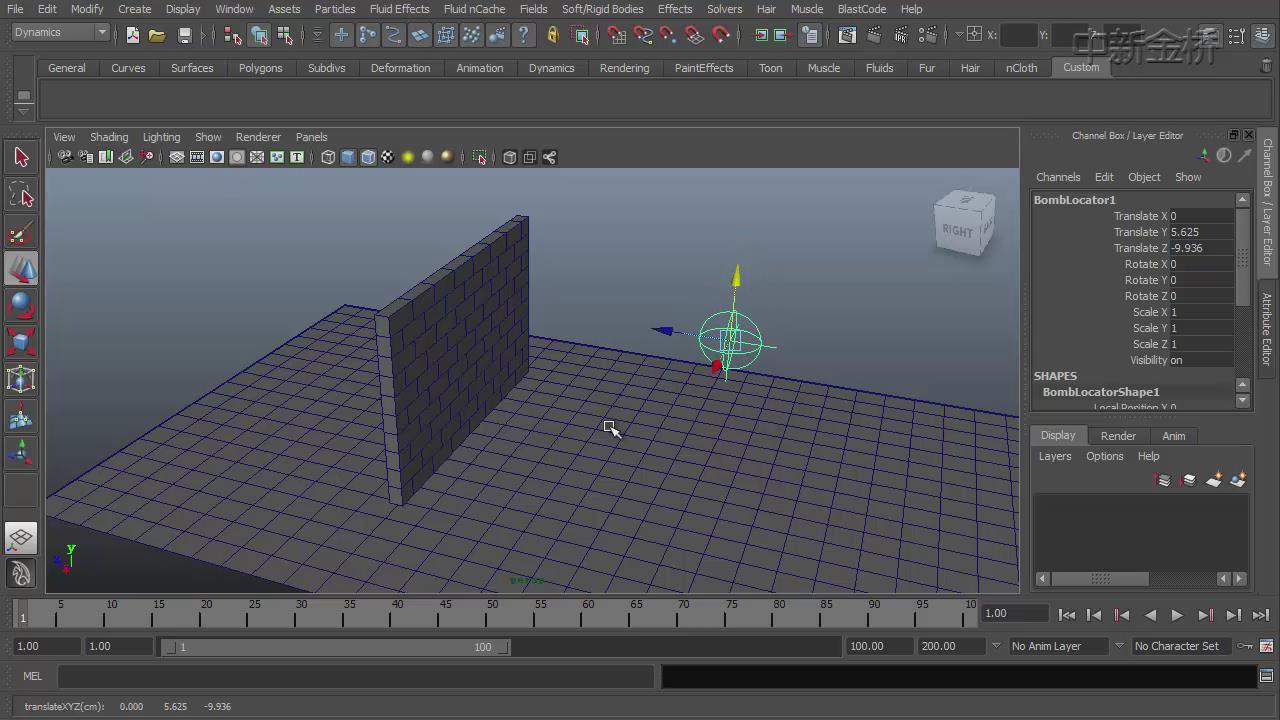Activate the Move tool
Image resolution: width=1280 pixels, height=720 pixels.
click(x=21, y=269)
